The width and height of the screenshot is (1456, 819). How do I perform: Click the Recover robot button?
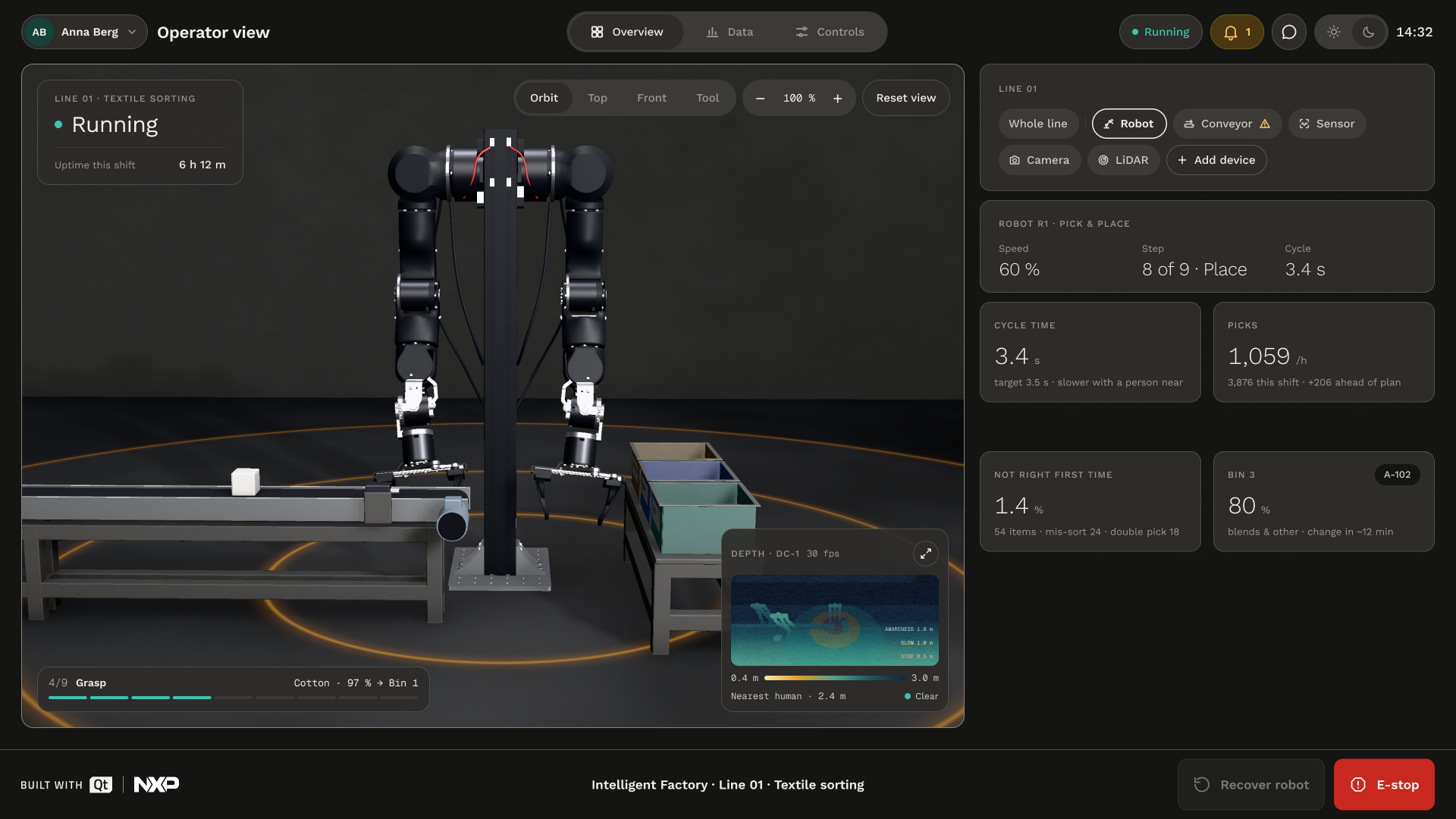(x=1250, y=785)
